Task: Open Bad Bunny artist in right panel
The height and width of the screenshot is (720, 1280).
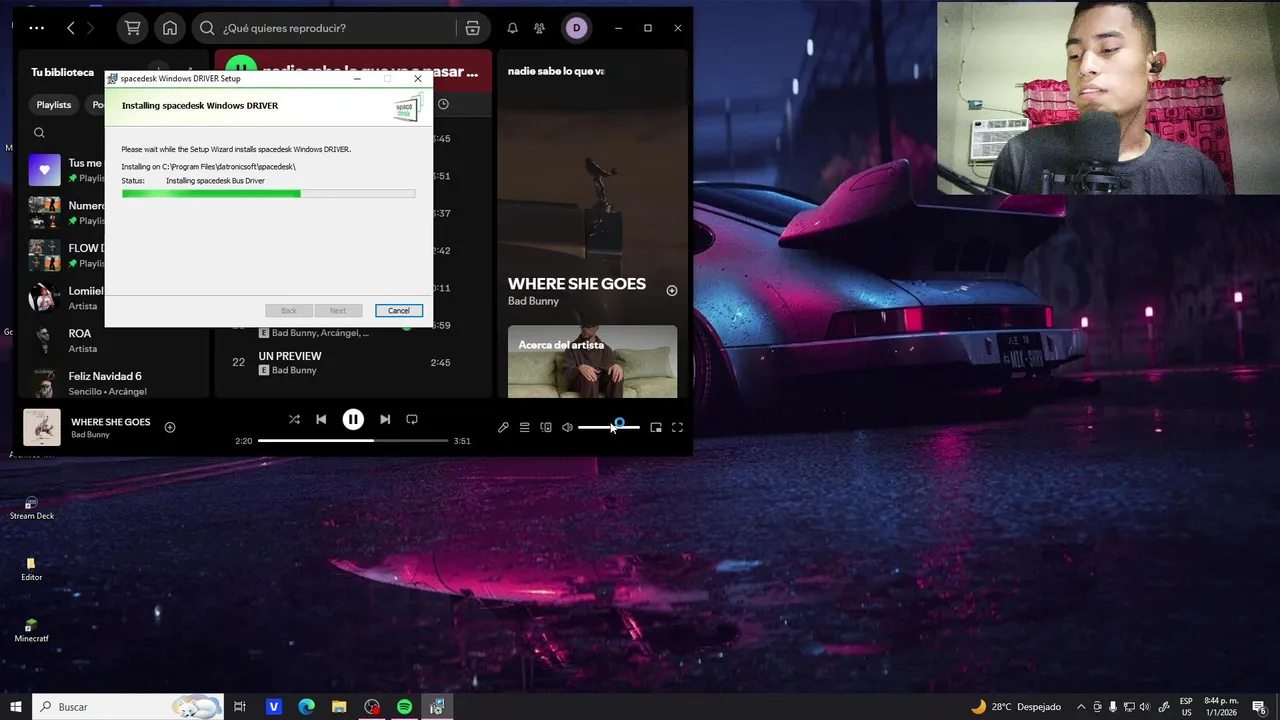Action: (533, 301)
